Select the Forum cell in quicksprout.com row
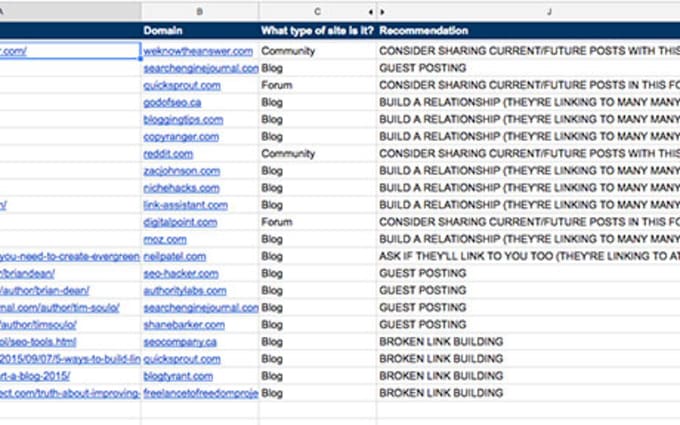 tap(317, 85)
